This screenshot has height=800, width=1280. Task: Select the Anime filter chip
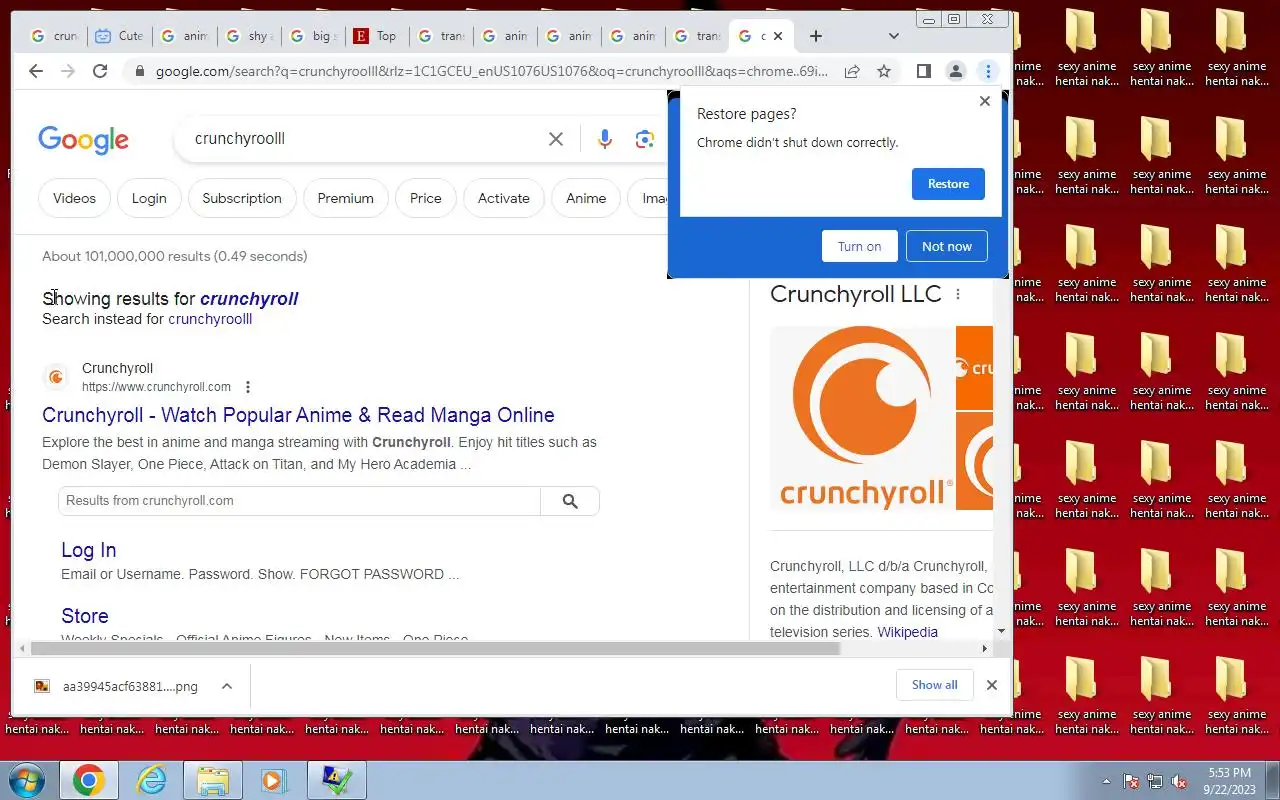[586, 198]
